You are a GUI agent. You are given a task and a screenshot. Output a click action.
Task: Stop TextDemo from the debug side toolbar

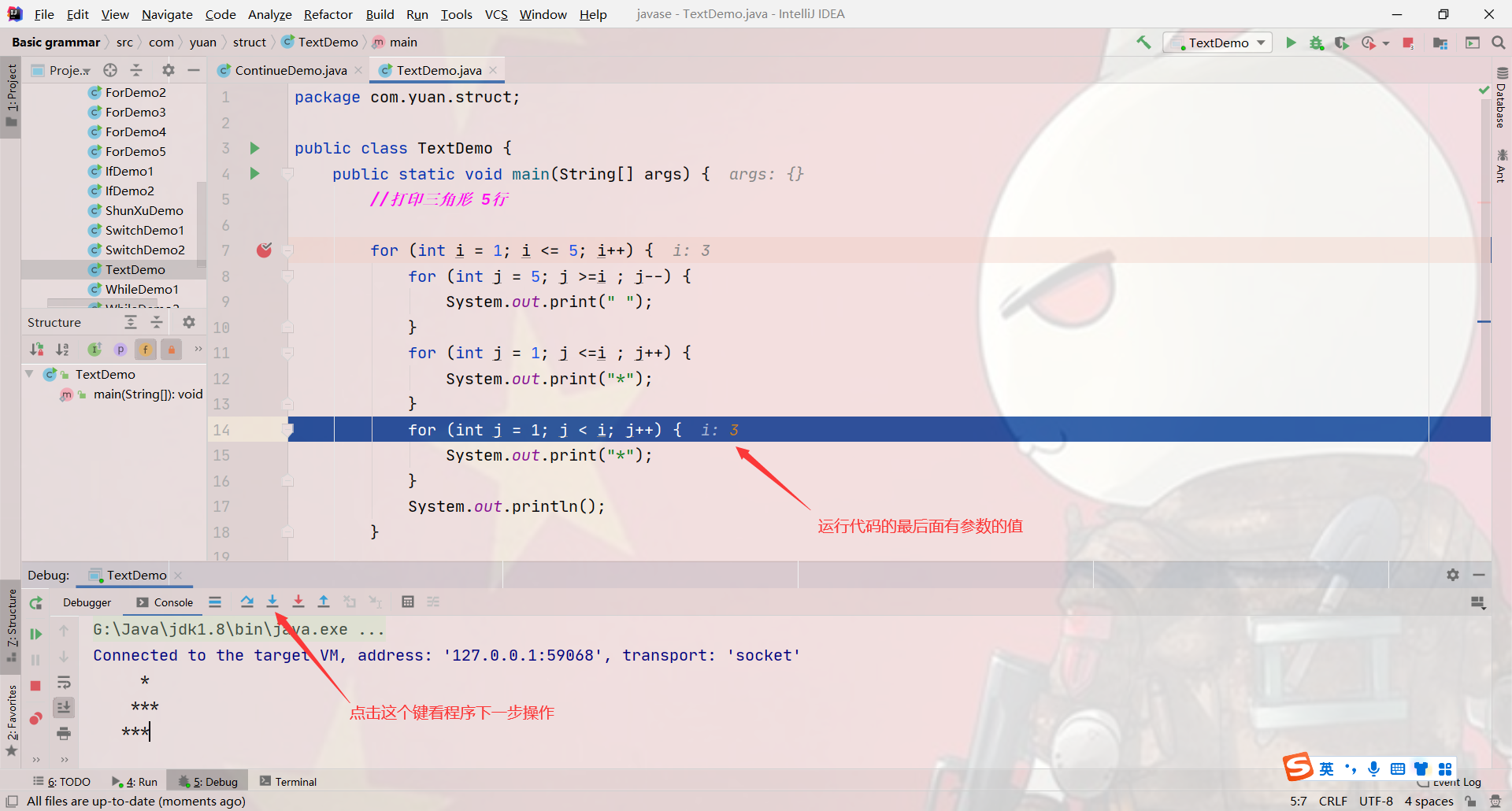tap(35, 686)
